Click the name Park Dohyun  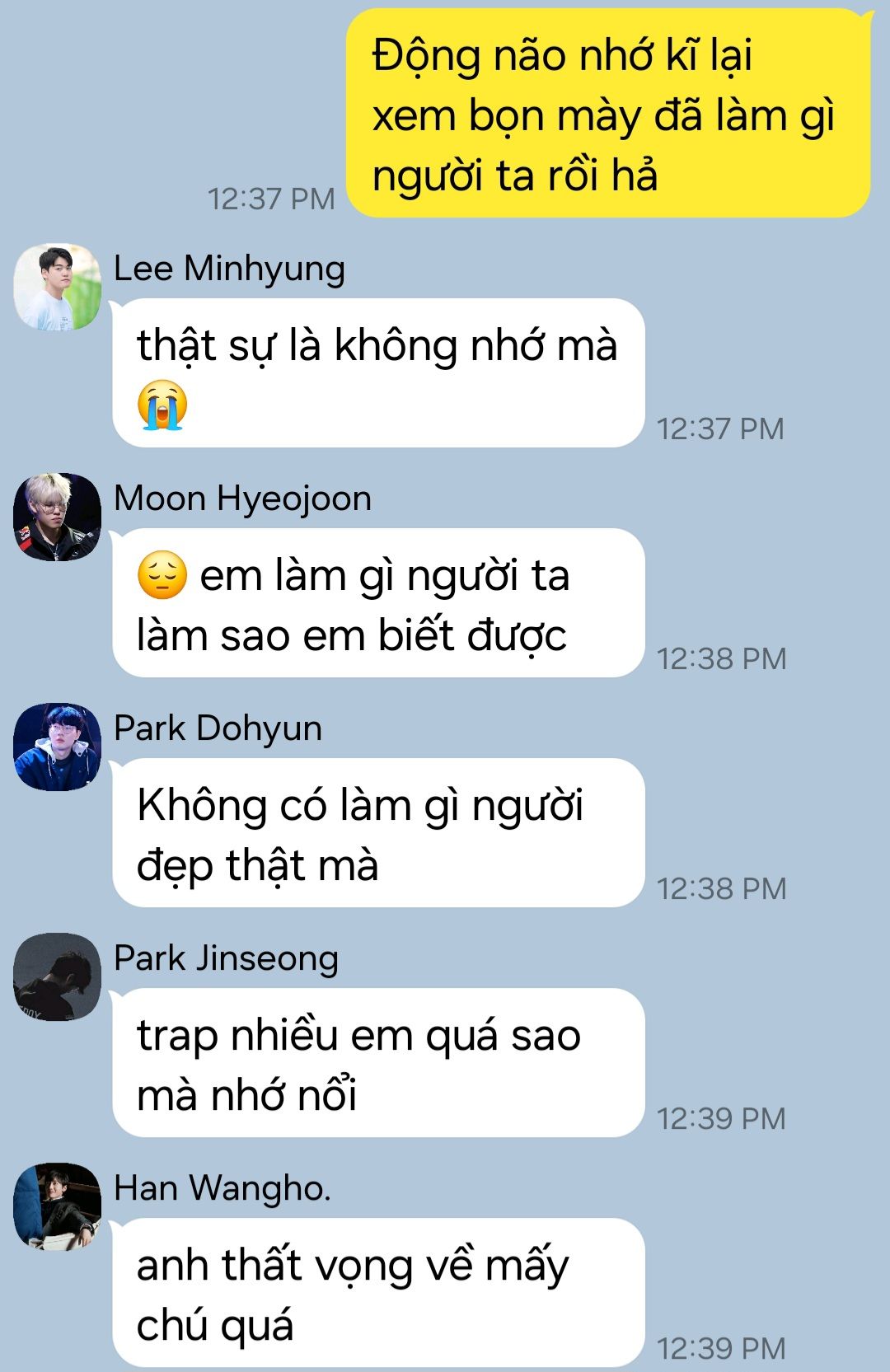coord(218,729)
